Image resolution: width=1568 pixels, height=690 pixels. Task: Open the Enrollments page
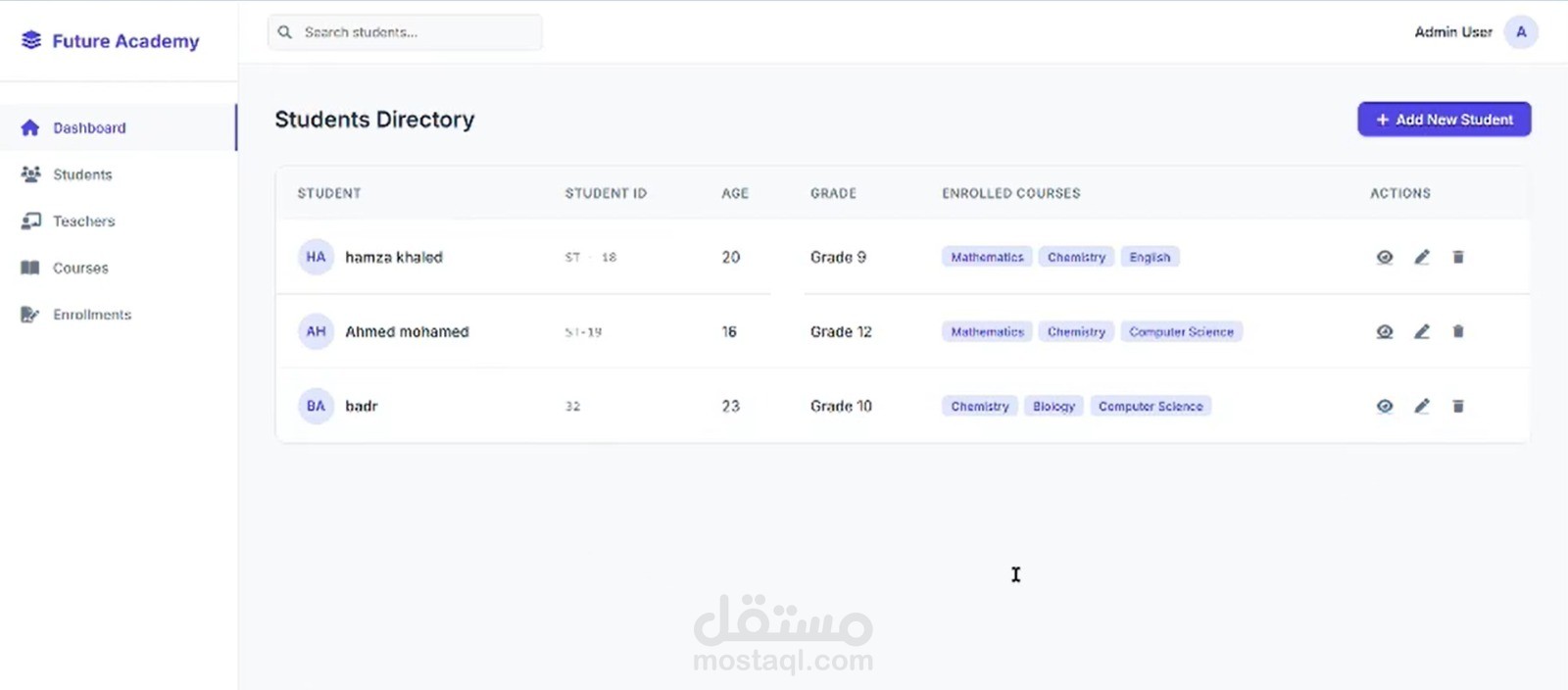click(x=119, y=315)
